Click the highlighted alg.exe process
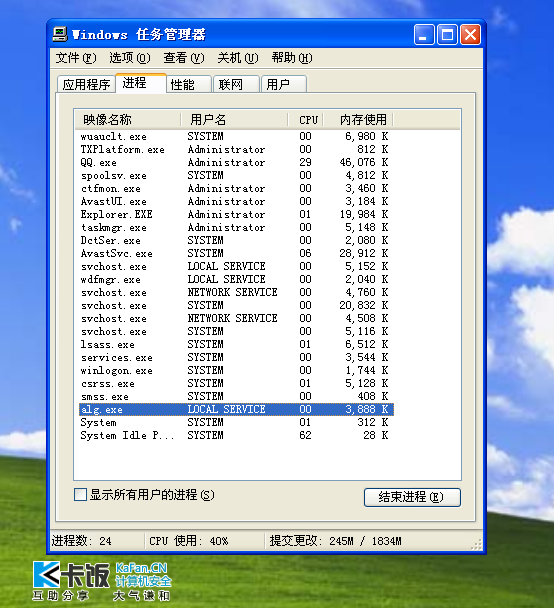The image size is (554, 608). coord(236,409)
